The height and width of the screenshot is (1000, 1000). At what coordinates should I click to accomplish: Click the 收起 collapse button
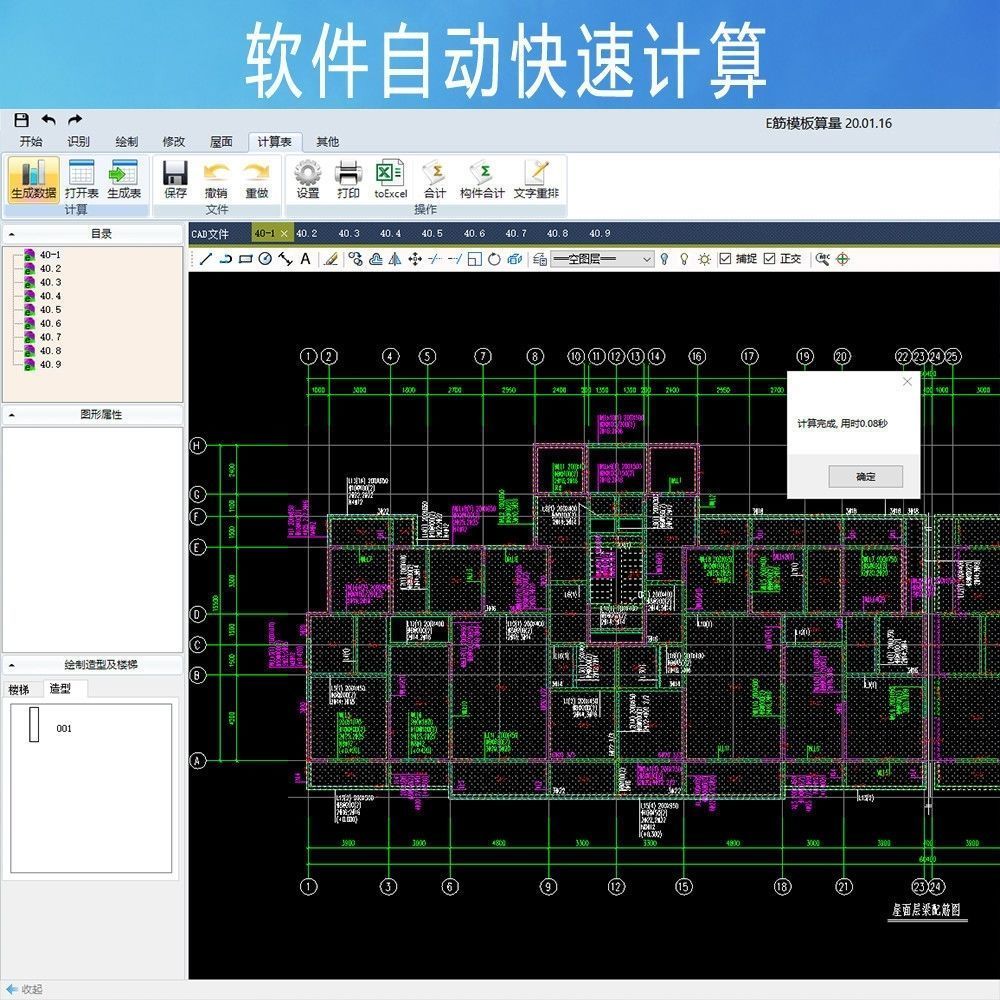click(25, 989)
